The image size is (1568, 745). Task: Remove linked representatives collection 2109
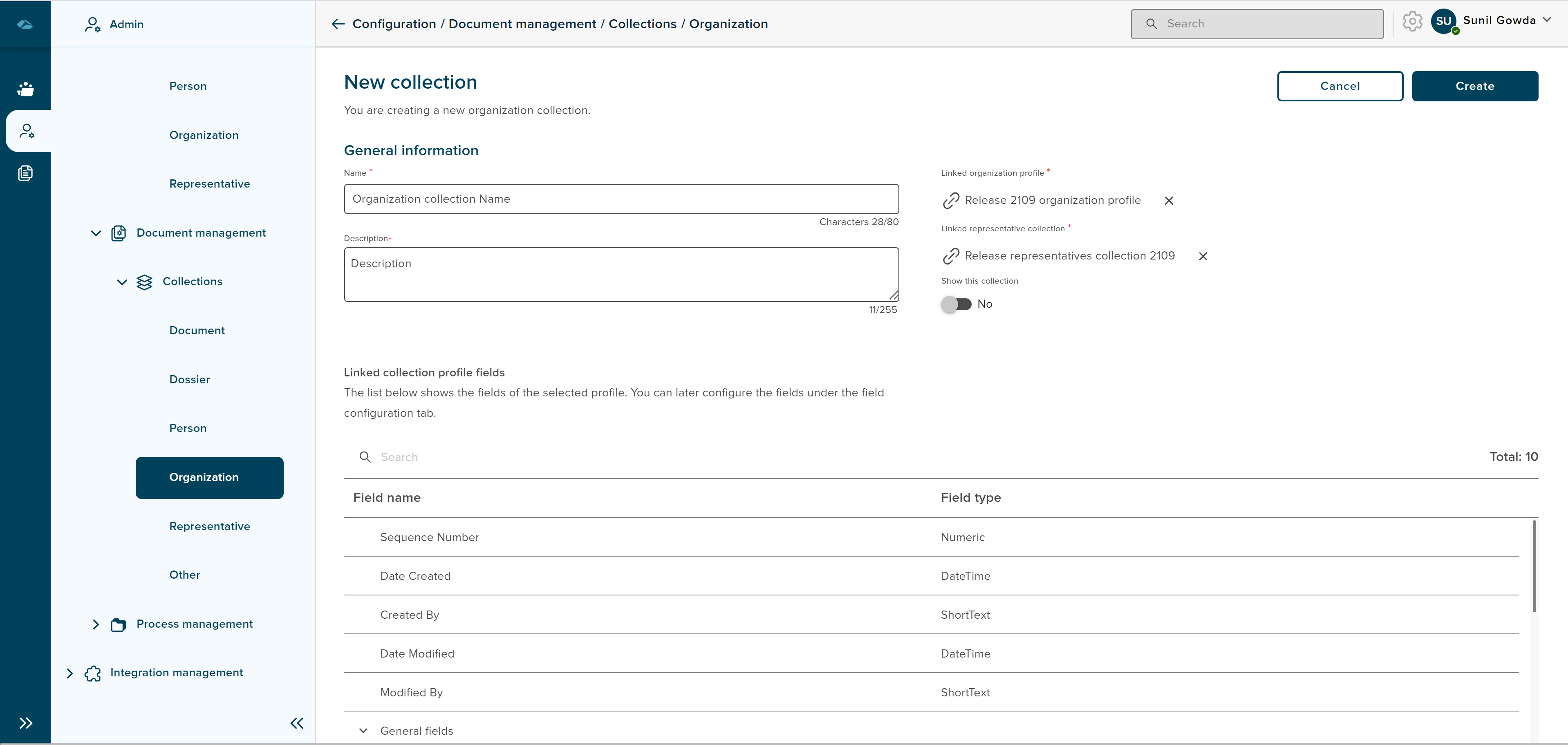[x=1202, y=256]
